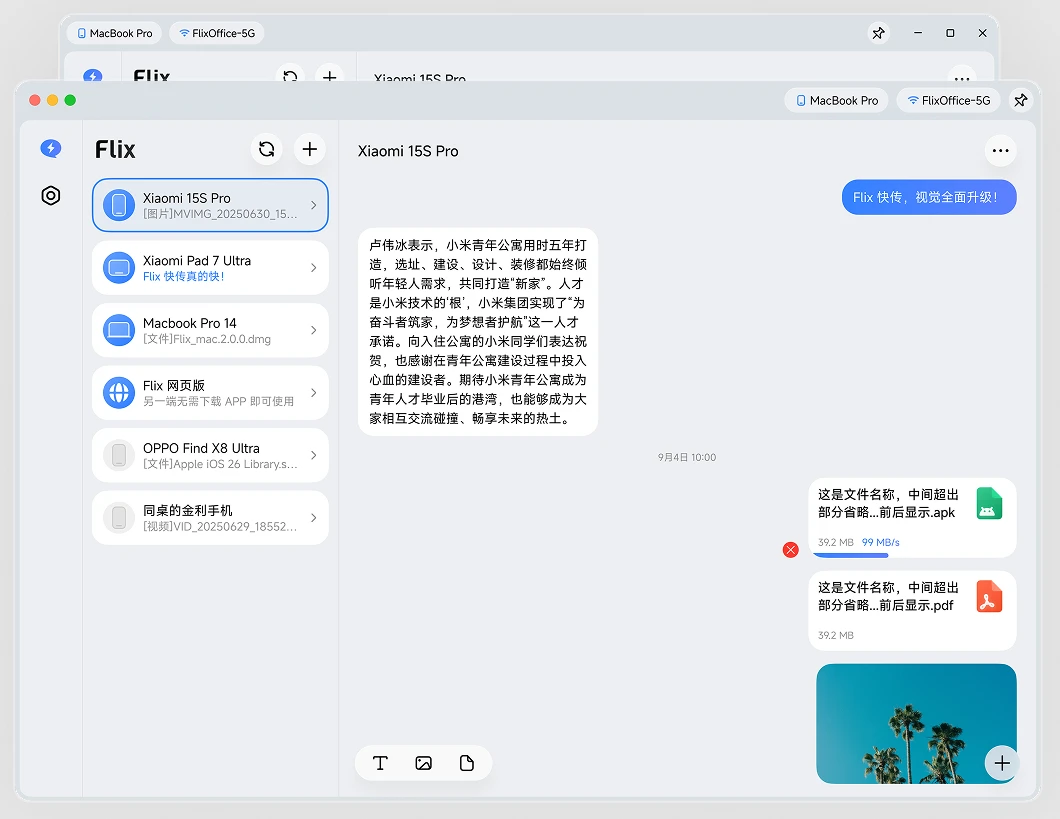1060x819 pixels.
Task: Click the Xiaomi 15S Pro phone avatar icon
Action: click(x=119, y=205)
